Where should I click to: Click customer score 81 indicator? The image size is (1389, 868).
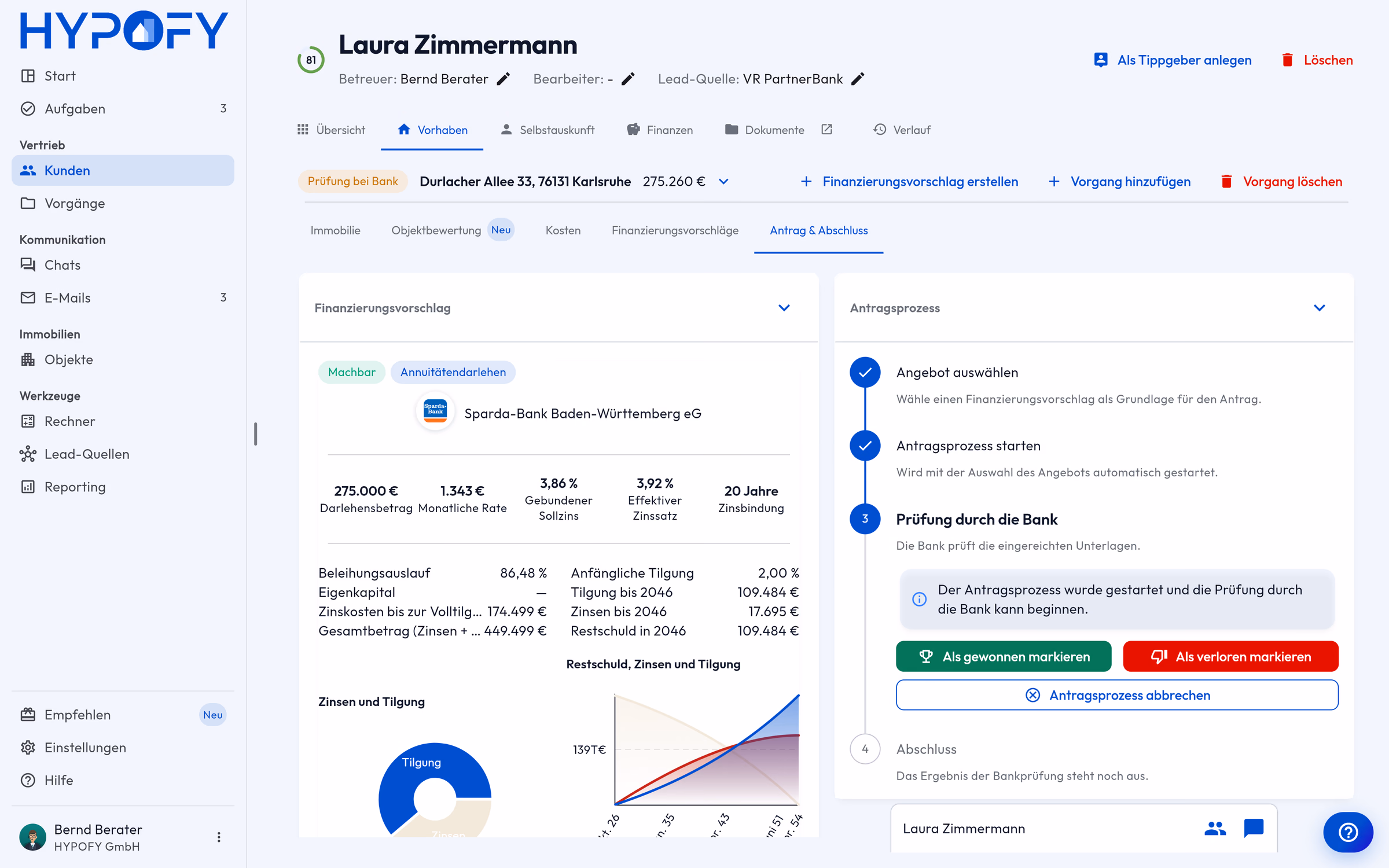311,60
